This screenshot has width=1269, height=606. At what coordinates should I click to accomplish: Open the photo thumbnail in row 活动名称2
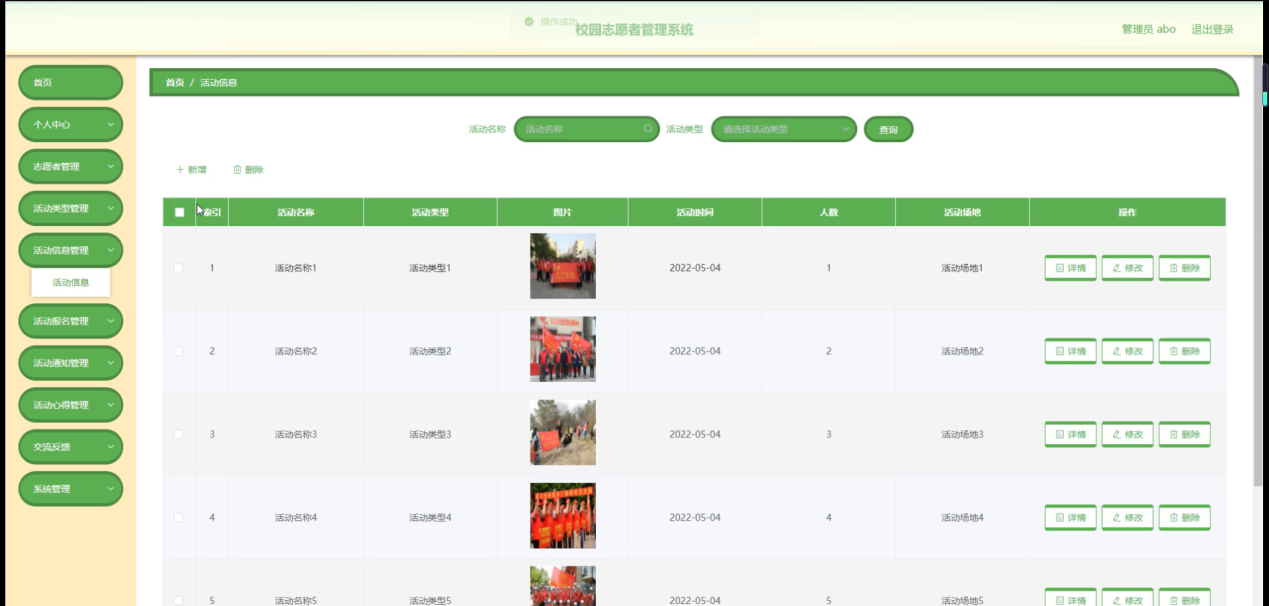563,349
